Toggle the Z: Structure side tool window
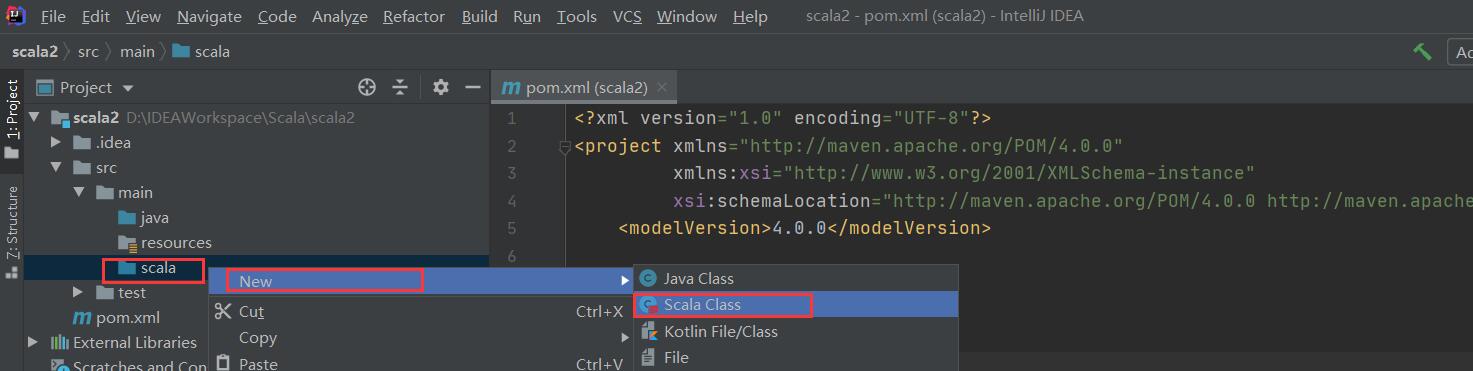Screen dimensions: 1473x371 (12, 229)
